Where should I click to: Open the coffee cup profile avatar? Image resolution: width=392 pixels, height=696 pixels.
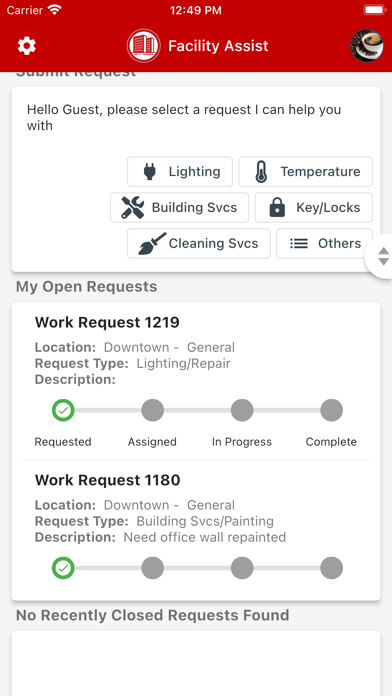click(x=367, y=46)
